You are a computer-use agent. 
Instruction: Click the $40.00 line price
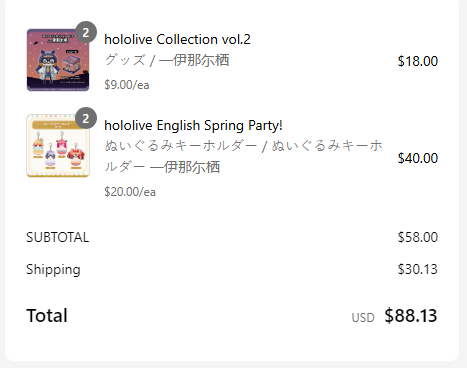click(x=418, y=158)
